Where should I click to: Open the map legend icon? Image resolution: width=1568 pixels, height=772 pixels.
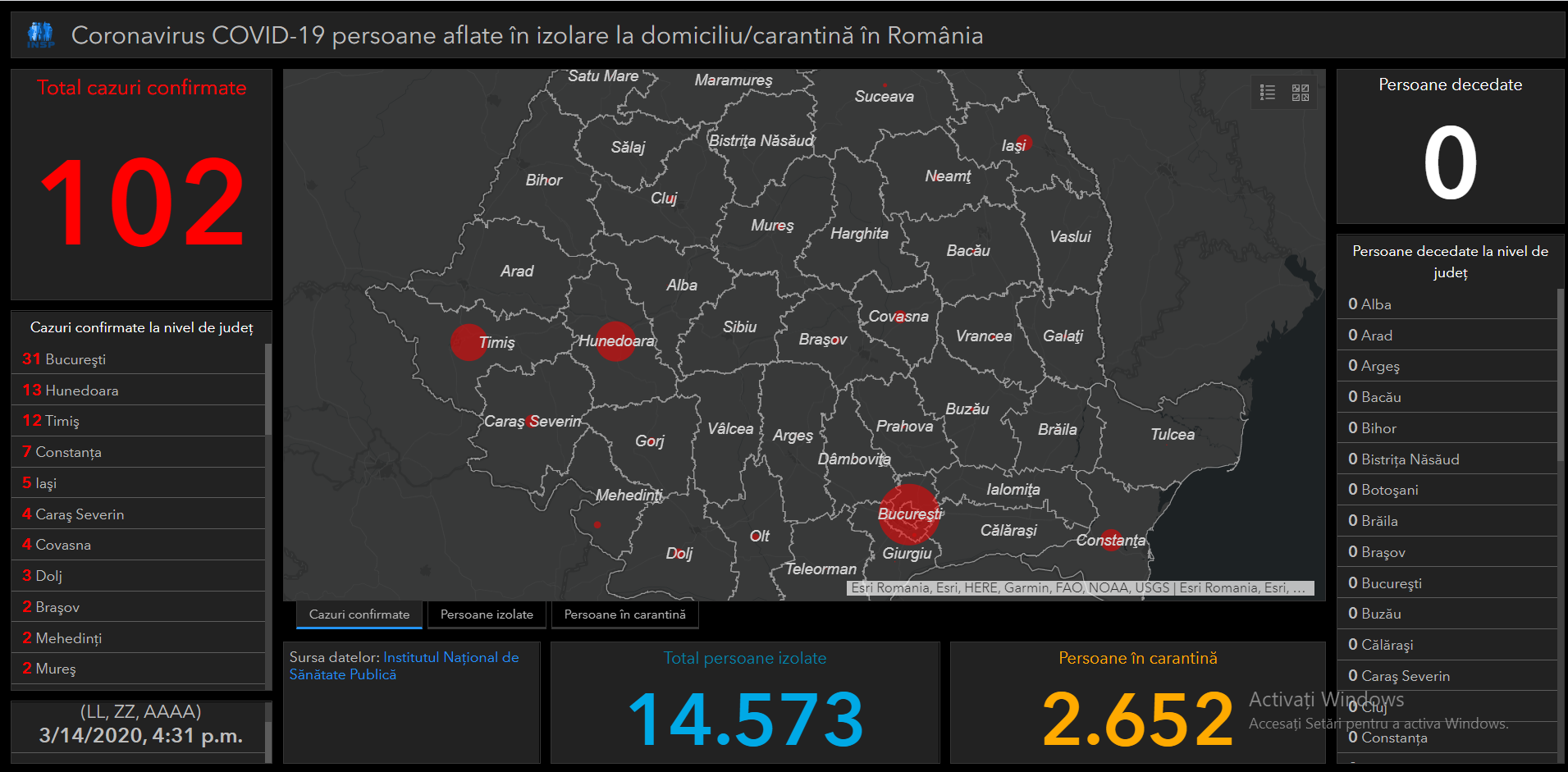(x=1268, y=93)
